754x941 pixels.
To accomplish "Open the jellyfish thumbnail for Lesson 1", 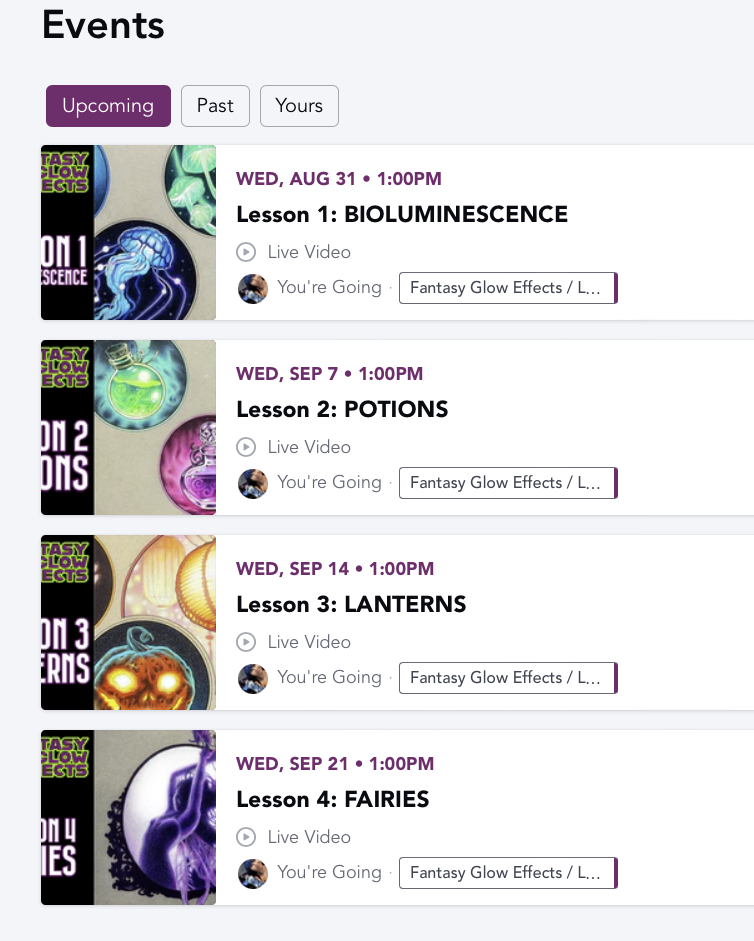I will pos(128,232).
